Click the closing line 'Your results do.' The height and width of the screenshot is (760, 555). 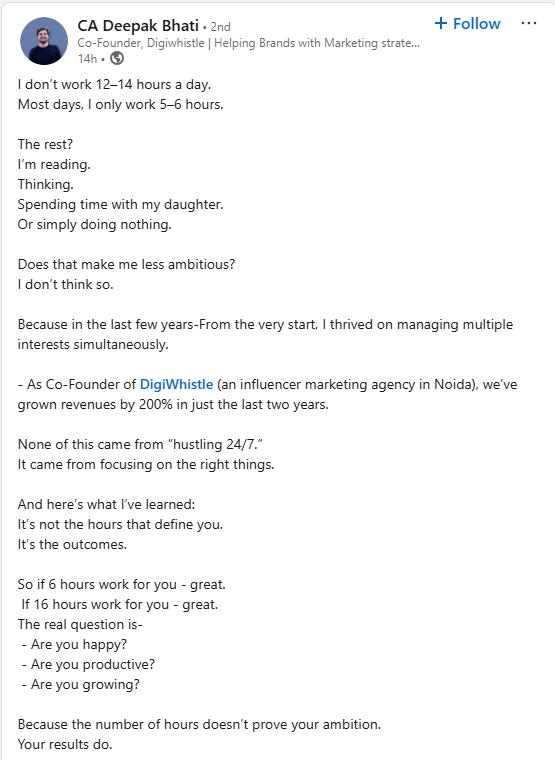click(65, 744)
